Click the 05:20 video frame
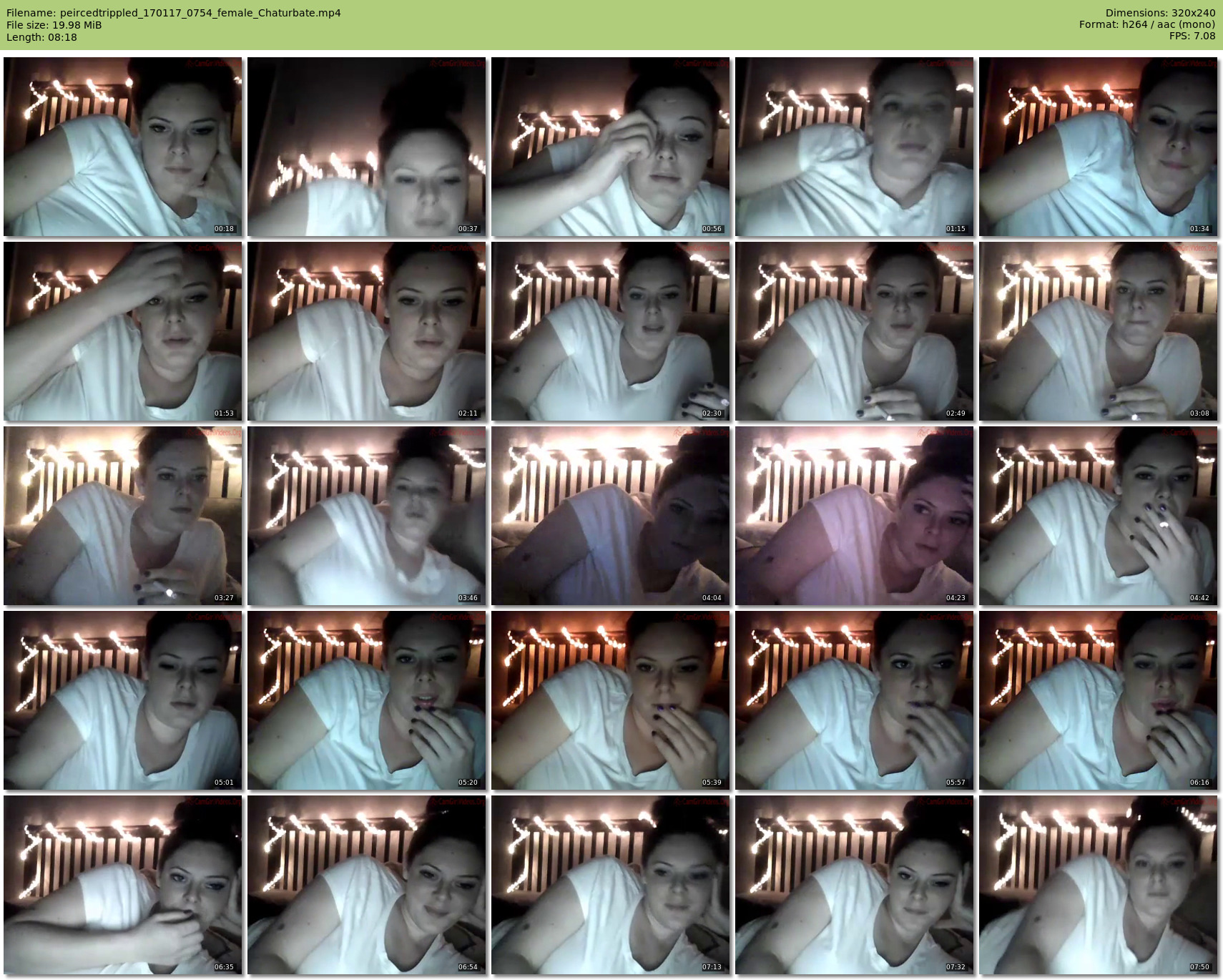This screenshot has height=980, width=1223. pyautogui.click(x=367, y=700)
